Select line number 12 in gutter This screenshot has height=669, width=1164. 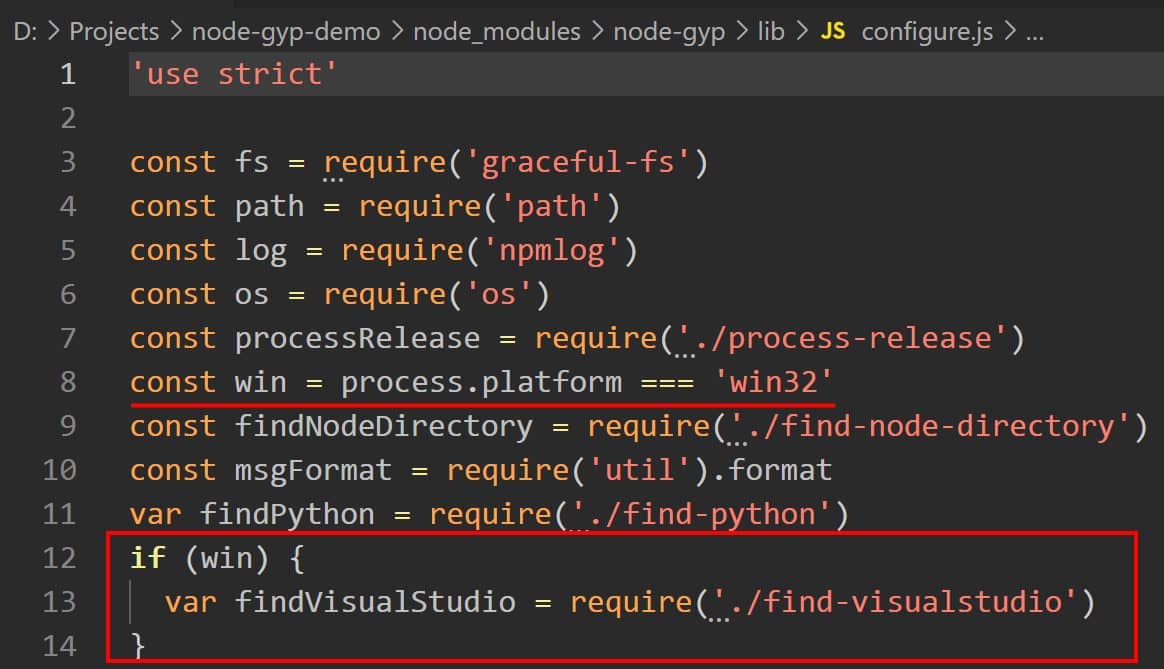[x=59, y=558]
